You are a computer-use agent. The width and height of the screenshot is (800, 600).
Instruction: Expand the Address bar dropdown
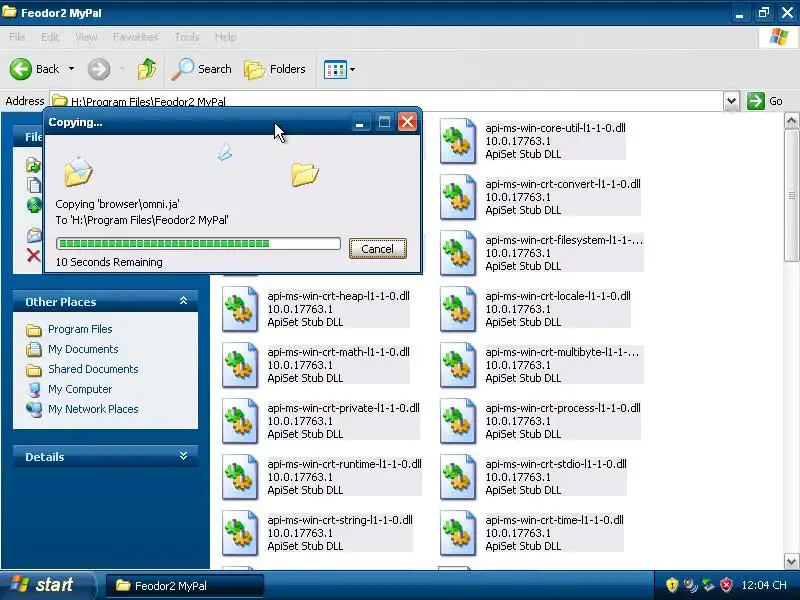(731, 101)
